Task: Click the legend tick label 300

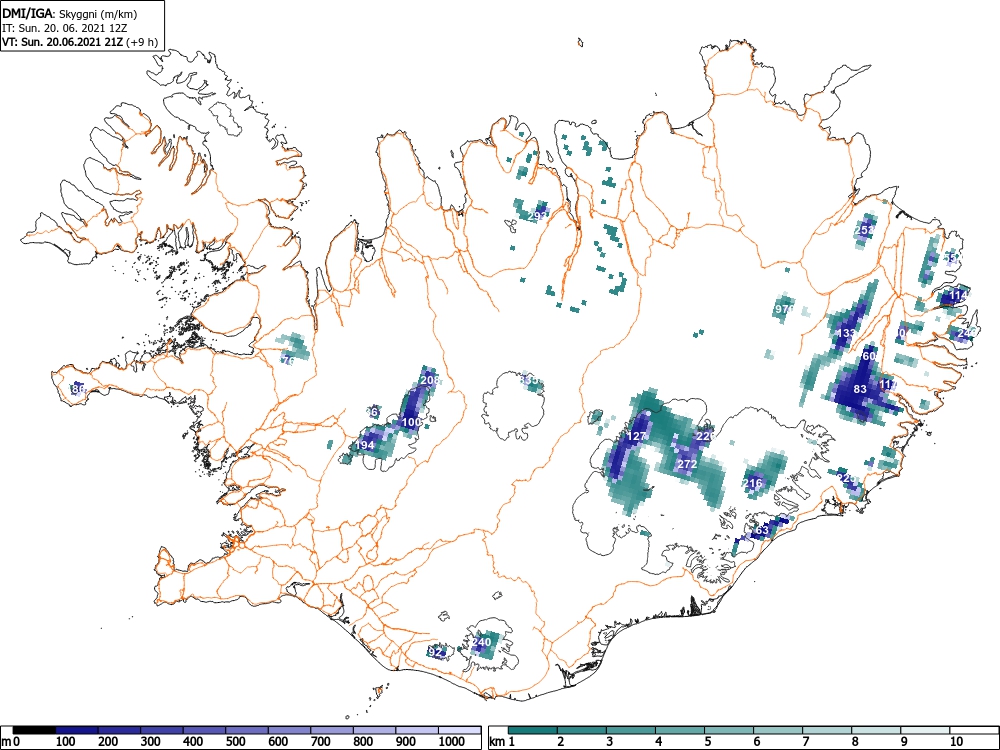Action: [x=151, y=741]
